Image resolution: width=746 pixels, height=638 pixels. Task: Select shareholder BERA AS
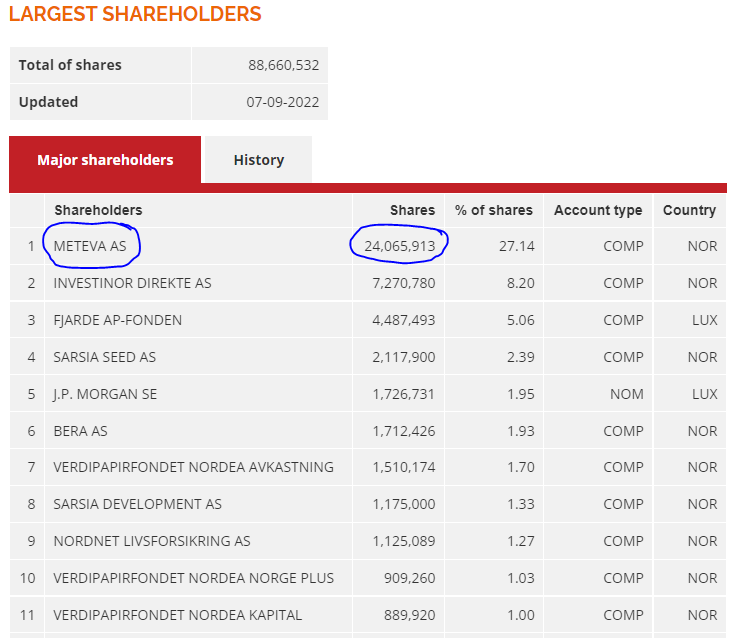pyautogui.click(x=80, y=431)
